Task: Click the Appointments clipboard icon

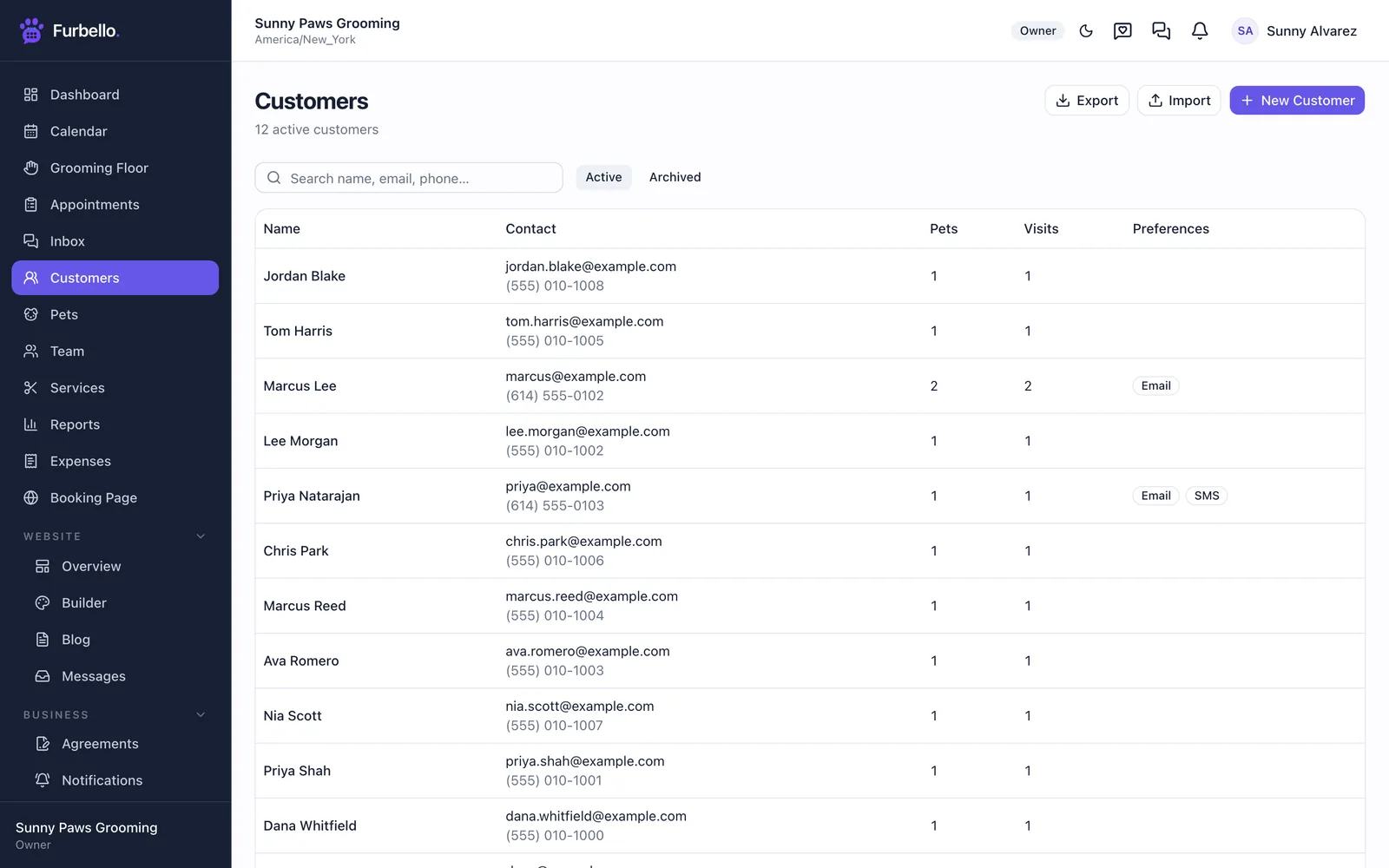Action: pos(31,205)
